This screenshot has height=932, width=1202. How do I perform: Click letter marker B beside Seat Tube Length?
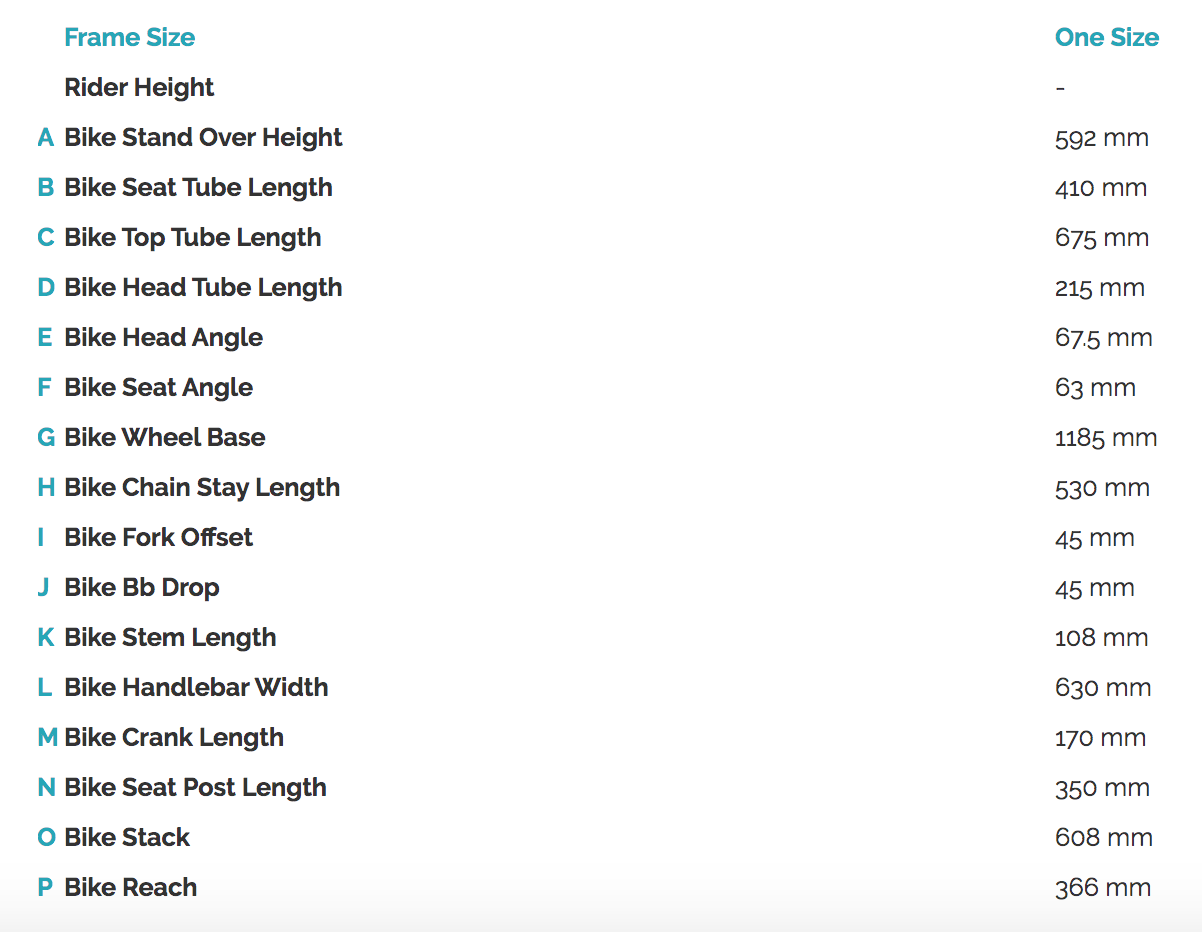click(x=45, y=188)
